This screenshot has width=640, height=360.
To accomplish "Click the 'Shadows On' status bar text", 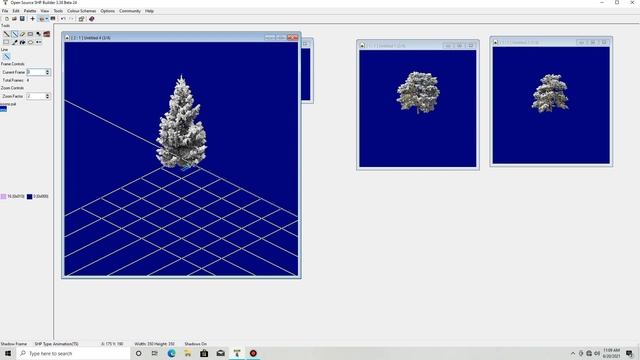I will 196,344.
